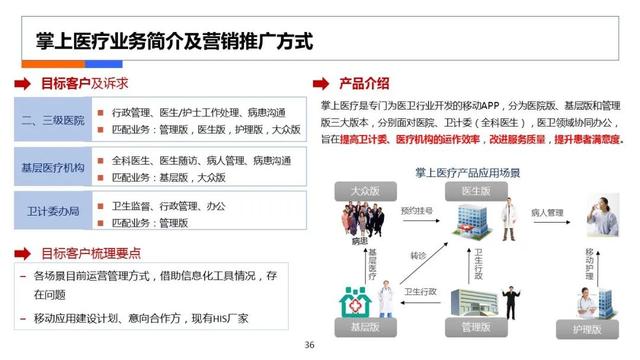
Task: Select the 基层医疗机构 label box
Action: (53, 167)
